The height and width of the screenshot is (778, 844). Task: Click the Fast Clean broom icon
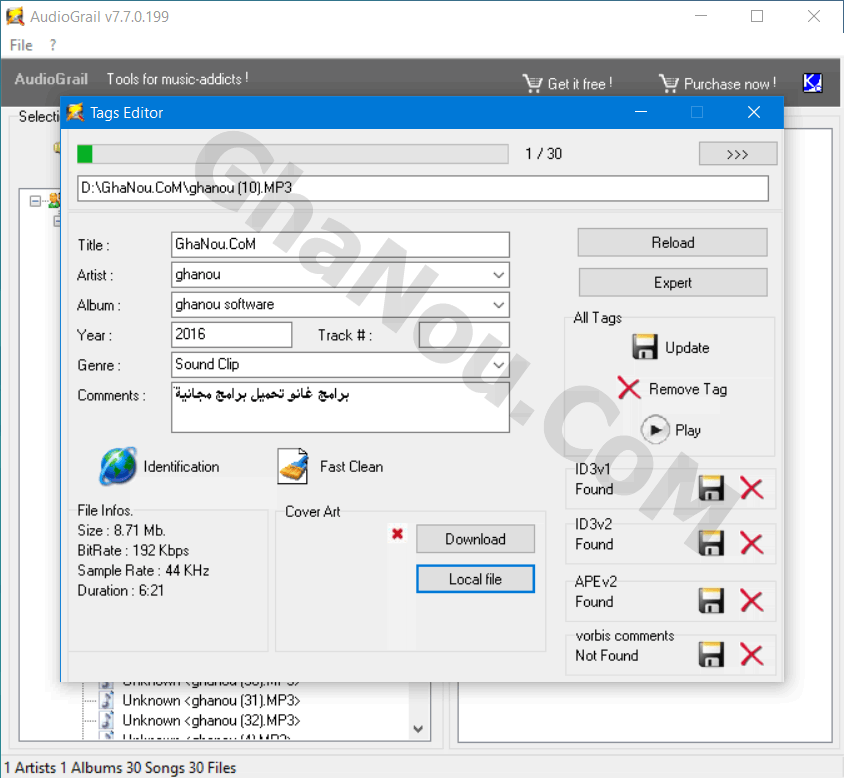293,466
